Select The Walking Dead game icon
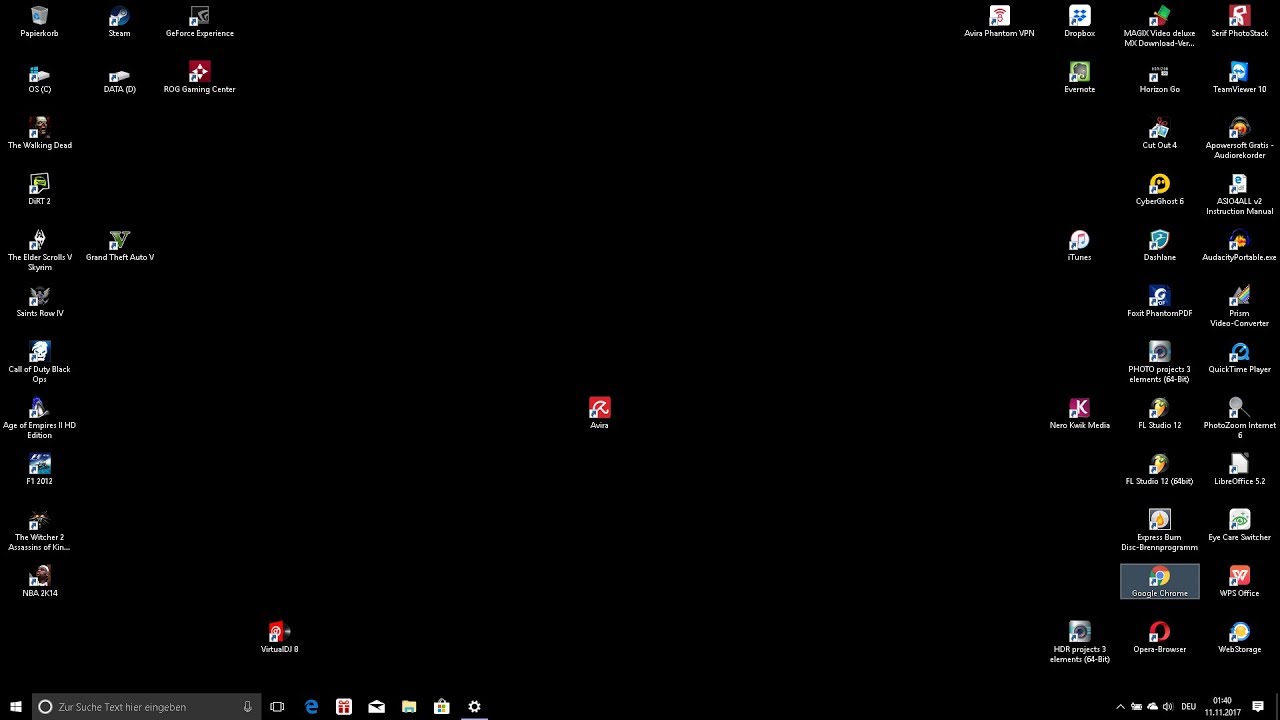Screen dimensions: 1280x720 (39, 134)
